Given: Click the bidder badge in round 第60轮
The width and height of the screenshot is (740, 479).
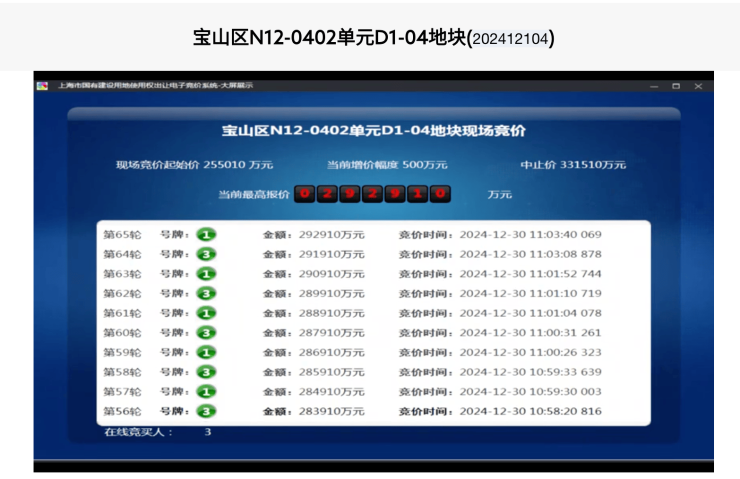Looking at the screenshot, I should point(206,333).
